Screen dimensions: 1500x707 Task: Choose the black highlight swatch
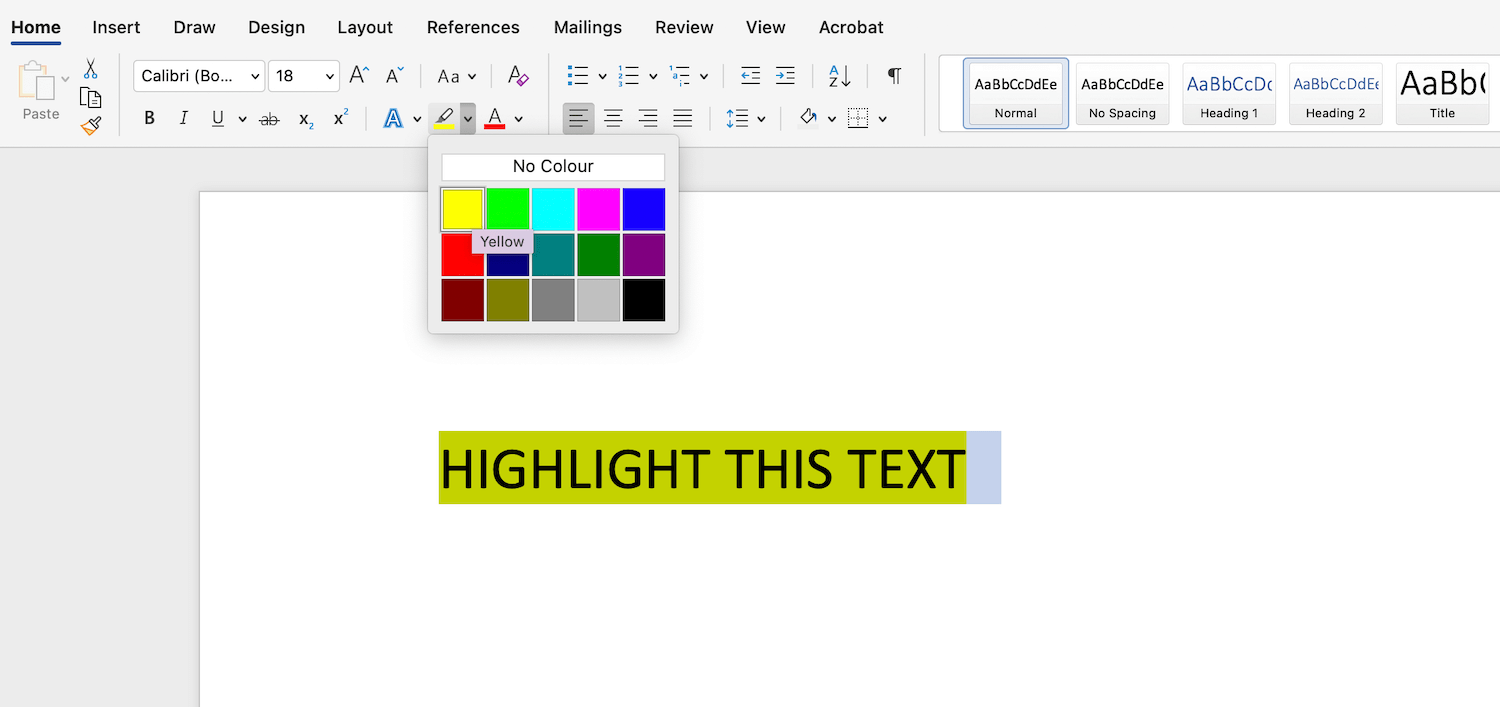click(644, 300)
